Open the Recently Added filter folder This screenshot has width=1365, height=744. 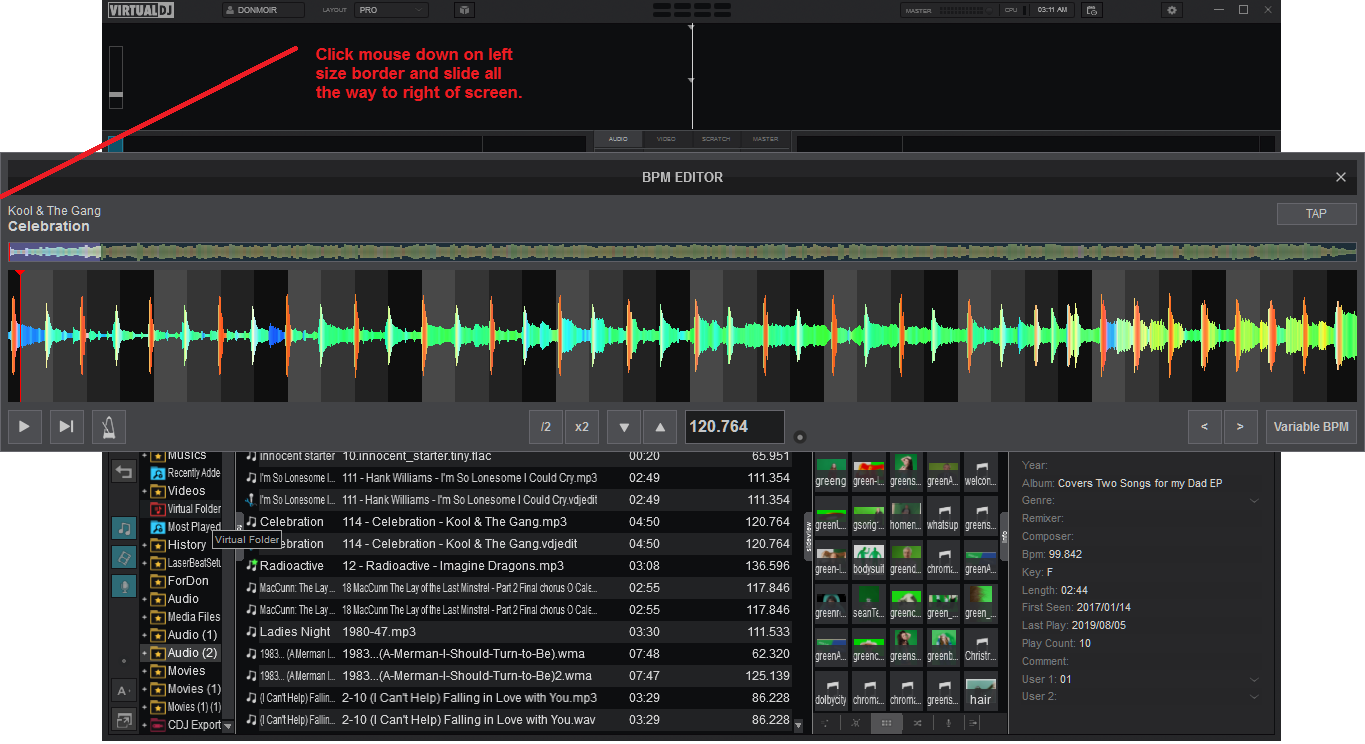[186, 473]
